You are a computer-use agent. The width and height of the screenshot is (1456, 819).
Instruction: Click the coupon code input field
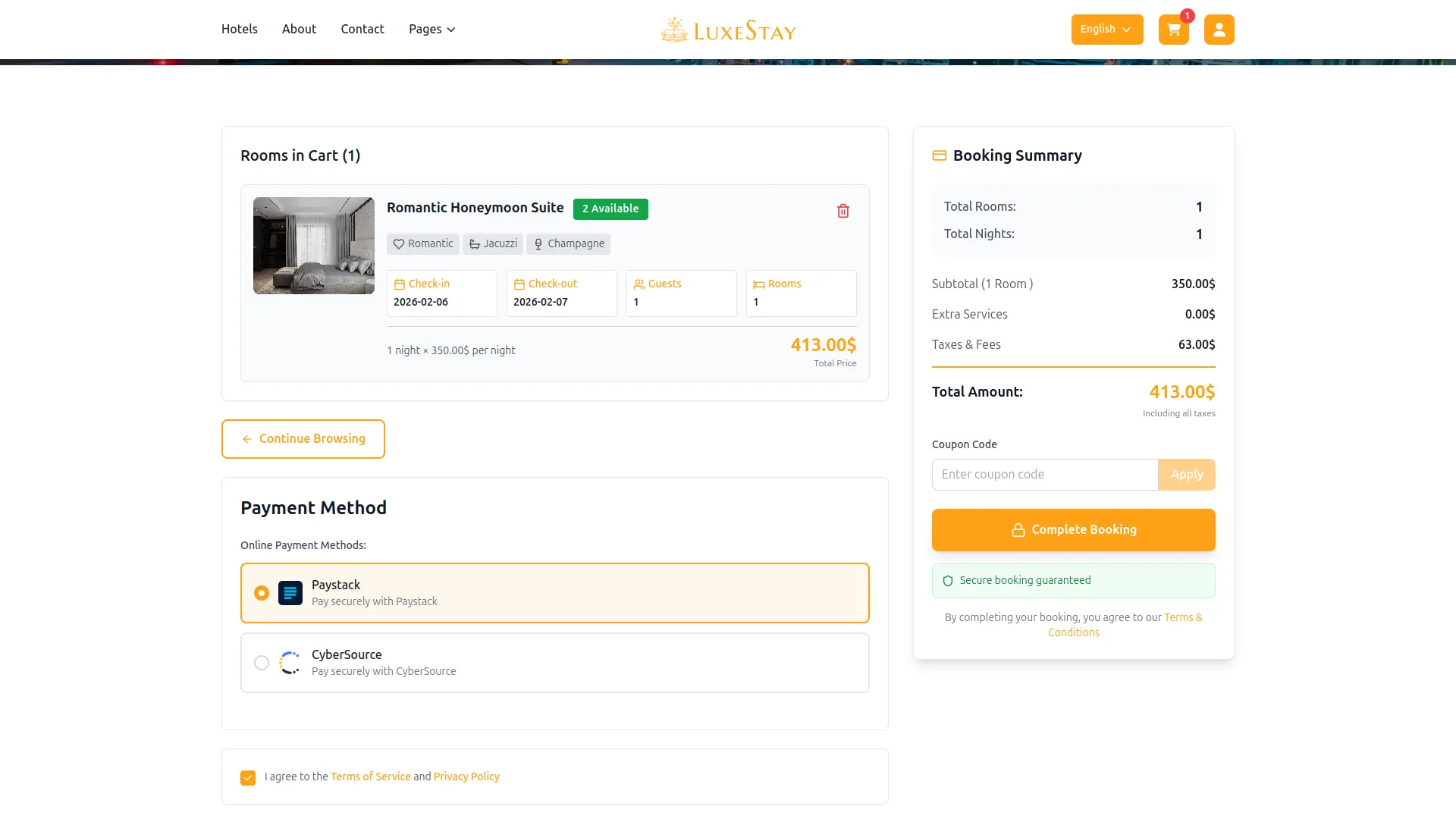coord(1044,474)
